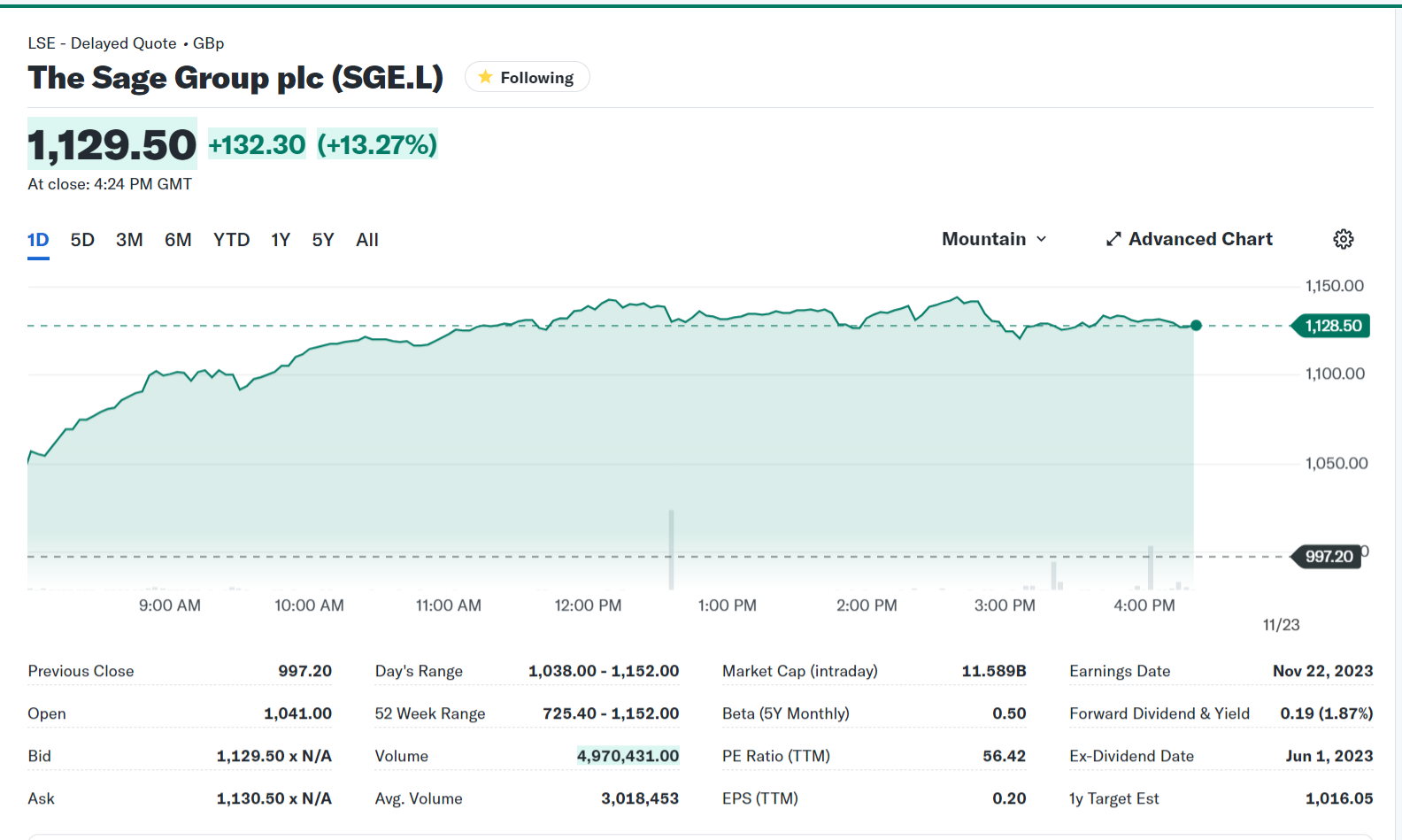
Task: Click the +132.30 price change value
Action: tap(258, 144)
